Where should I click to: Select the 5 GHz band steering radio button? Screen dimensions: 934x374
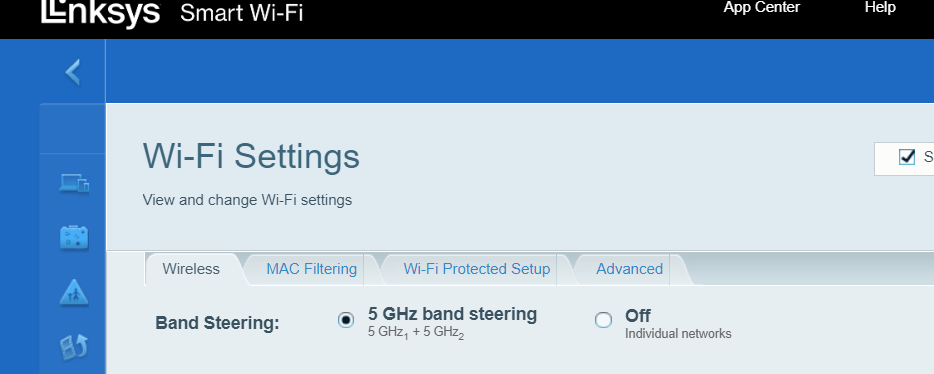point(345,320)
